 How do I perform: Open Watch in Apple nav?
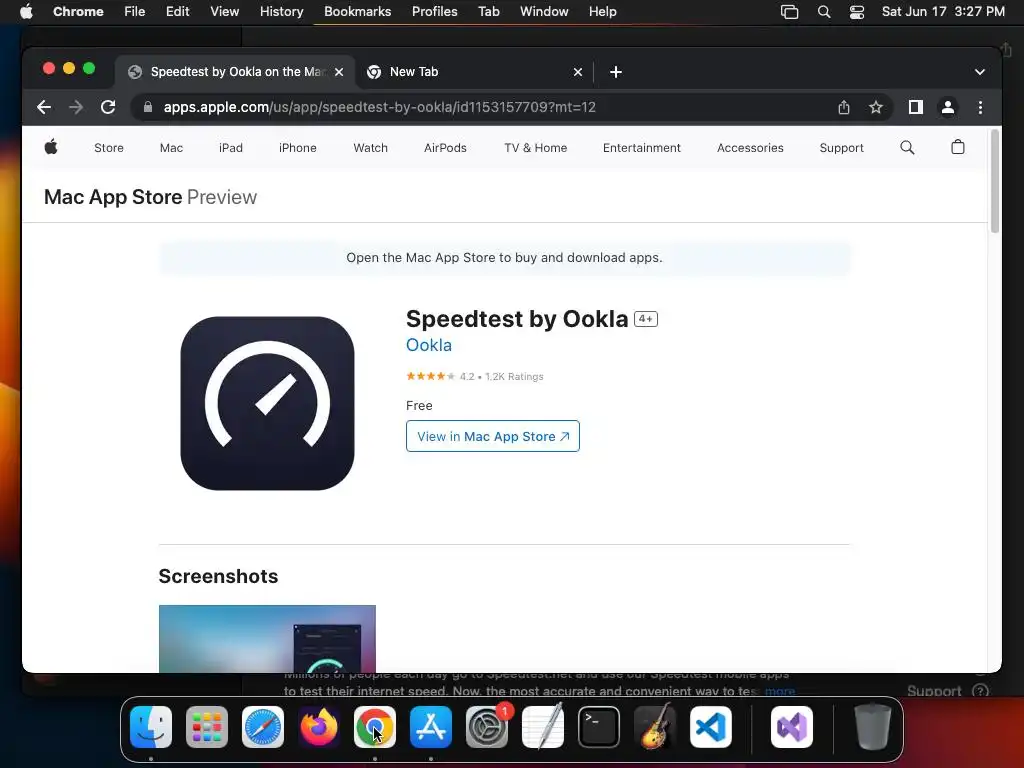pos(370,148)
